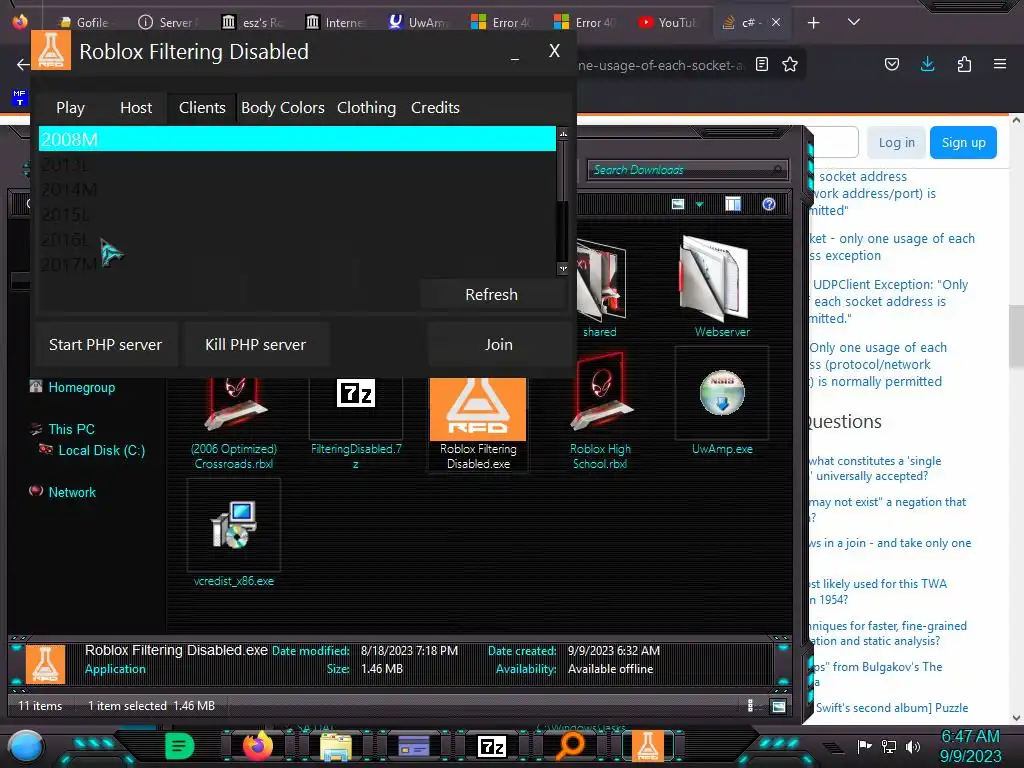
Task: Click the Sign up button on the webpage
Action: tap(963, 142)
